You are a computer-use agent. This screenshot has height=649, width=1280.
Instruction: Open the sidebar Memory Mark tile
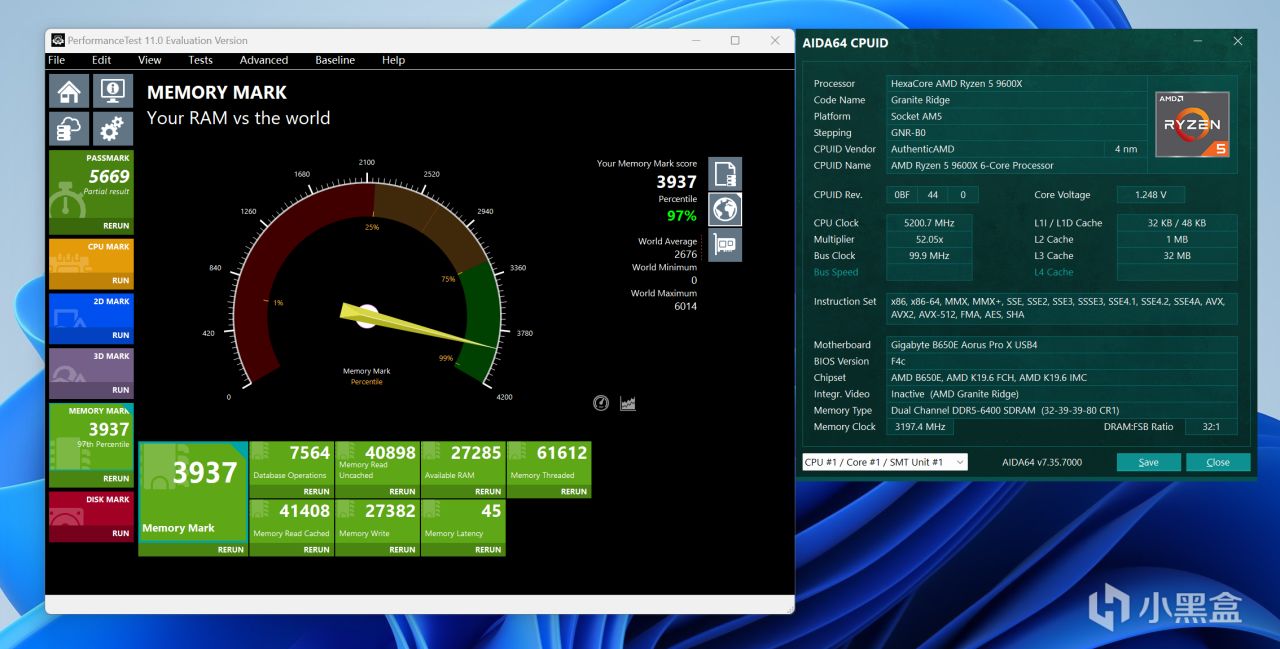pos(91,438)
